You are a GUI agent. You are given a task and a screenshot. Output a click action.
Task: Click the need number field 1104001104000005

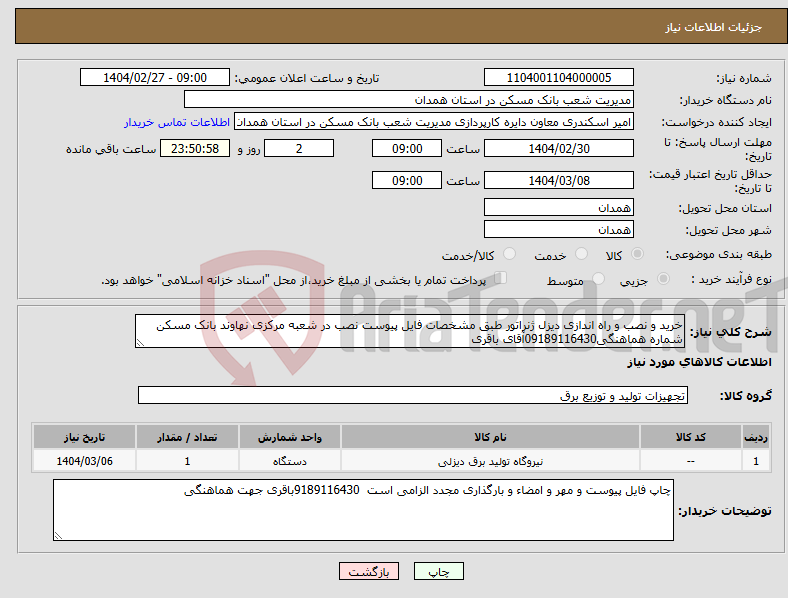(559, 77)
